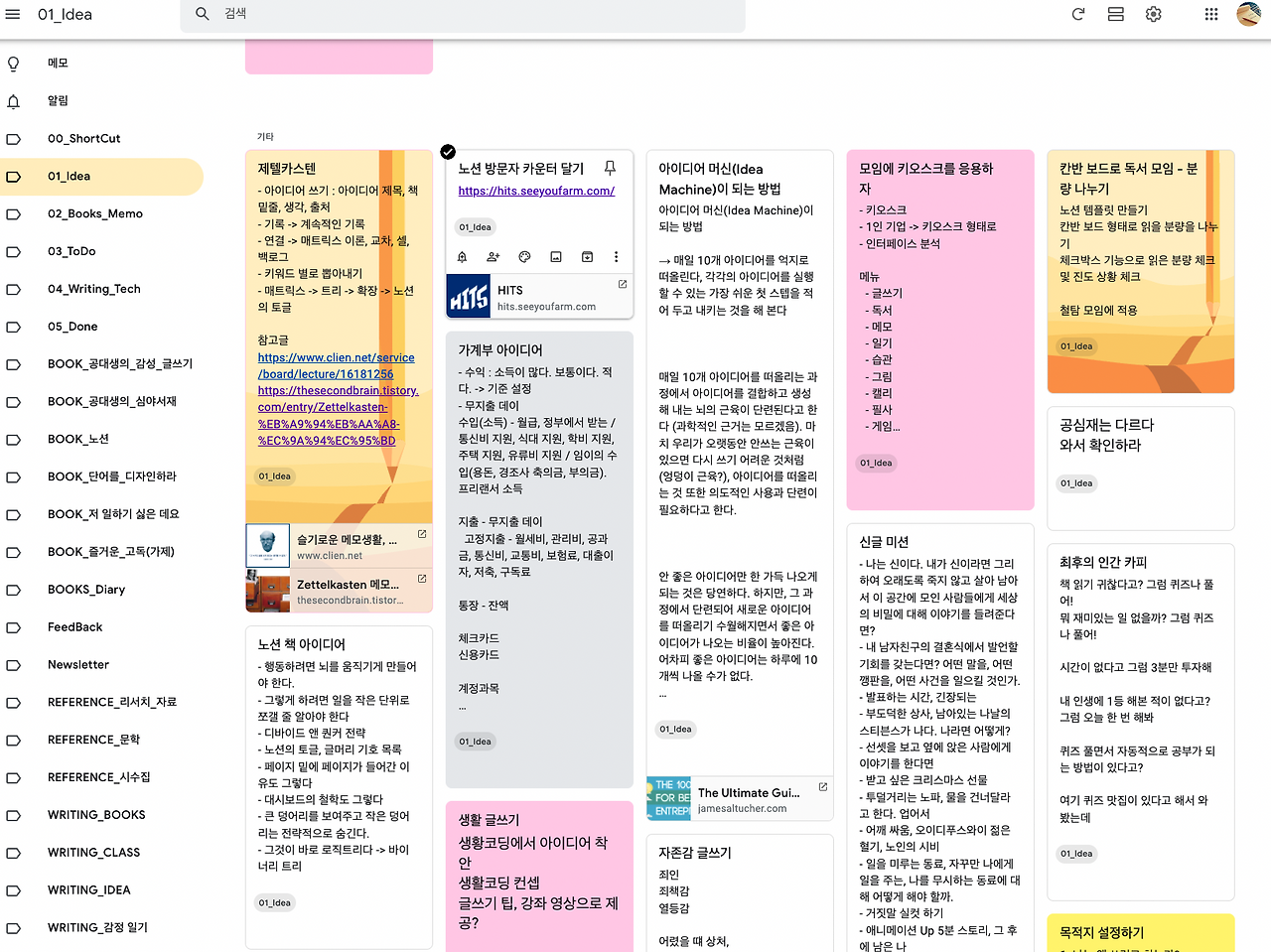Click 01_Idea chip on 가계부 아이디어 note
1271x952 pixels.
click(x=476, y=742)
